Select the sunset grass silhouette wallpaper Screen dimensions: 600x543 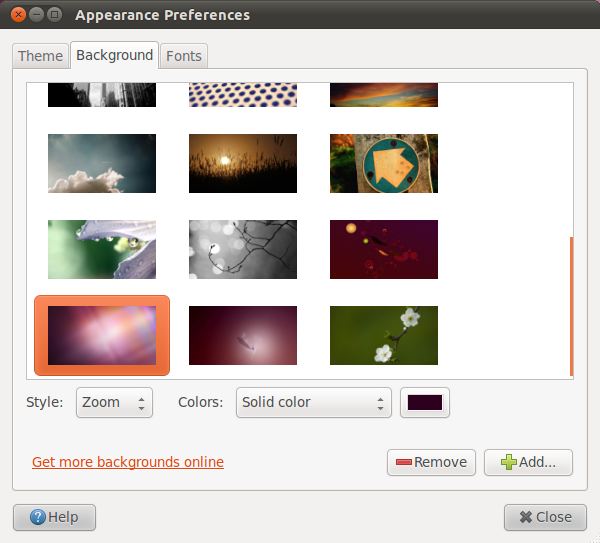tap(243, 163)
